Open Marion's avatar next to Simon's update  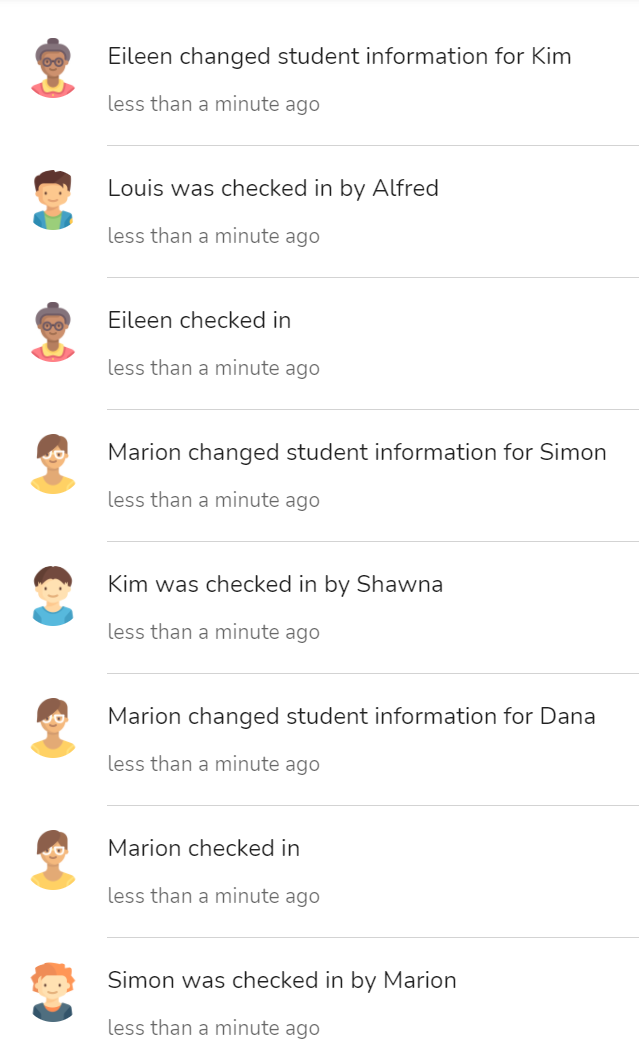pyautogui.click(x=54, y=464)
